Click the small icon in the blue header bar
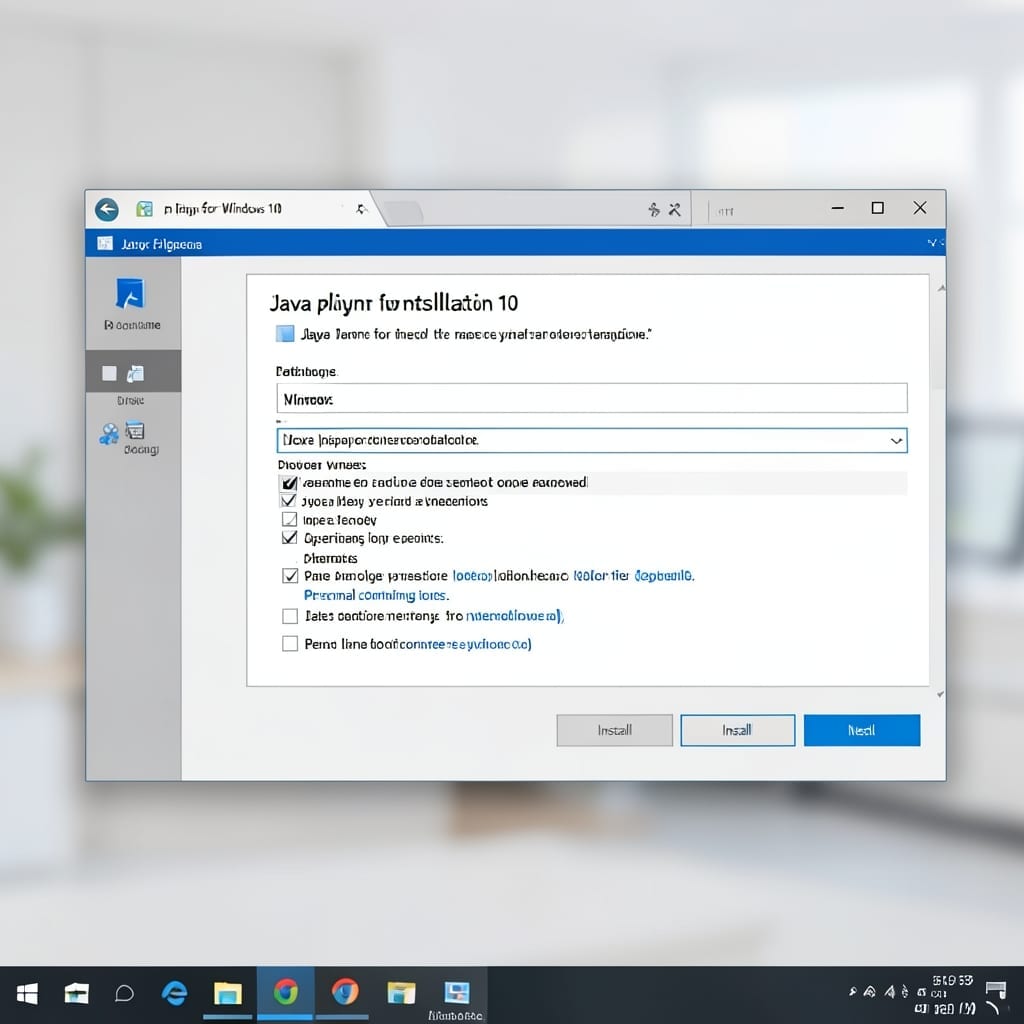 click(x=104, y=244)
